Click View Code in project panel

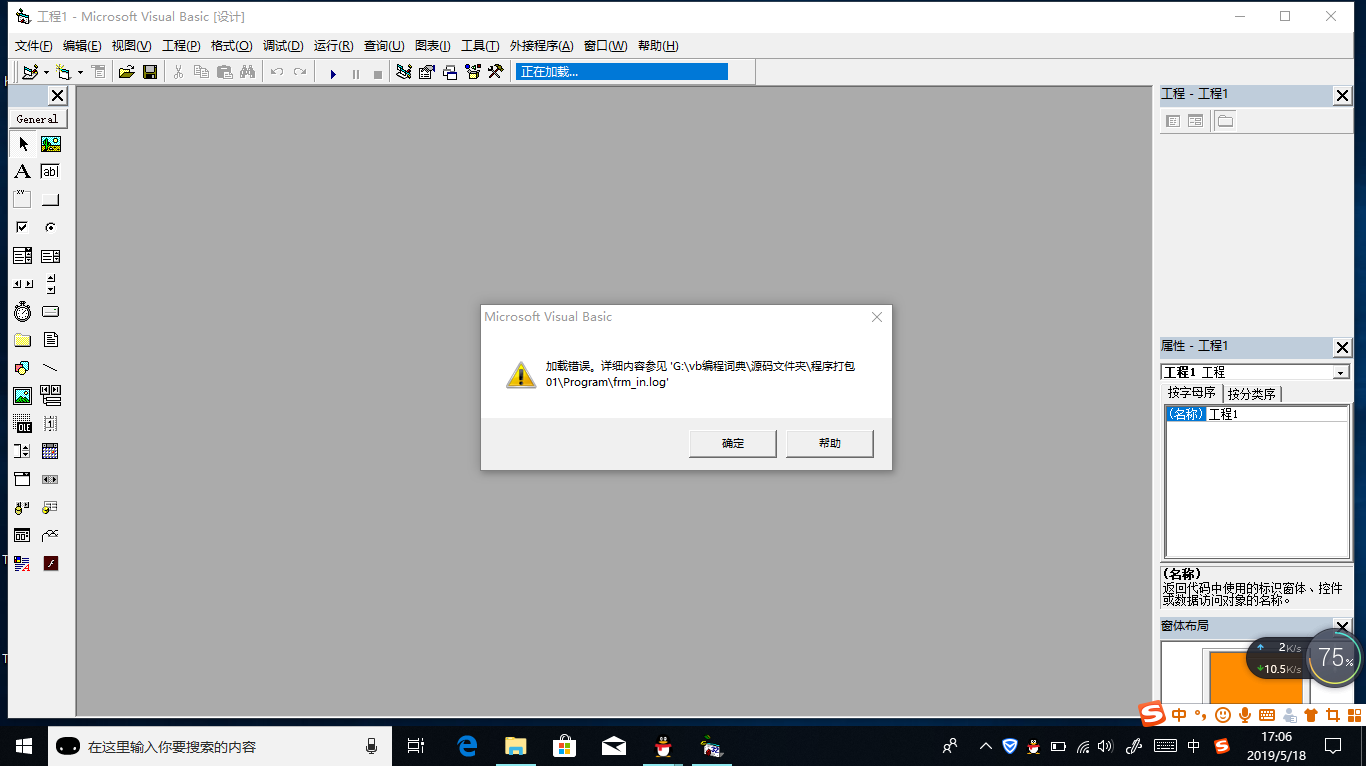[x=1173, y=121]
